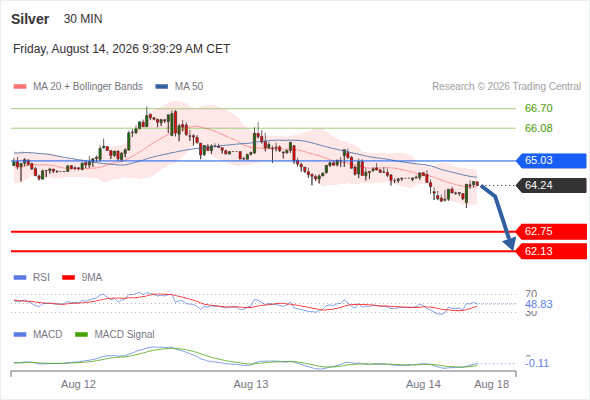Click the Aug 12 date axis label

[x=78, y=385]
